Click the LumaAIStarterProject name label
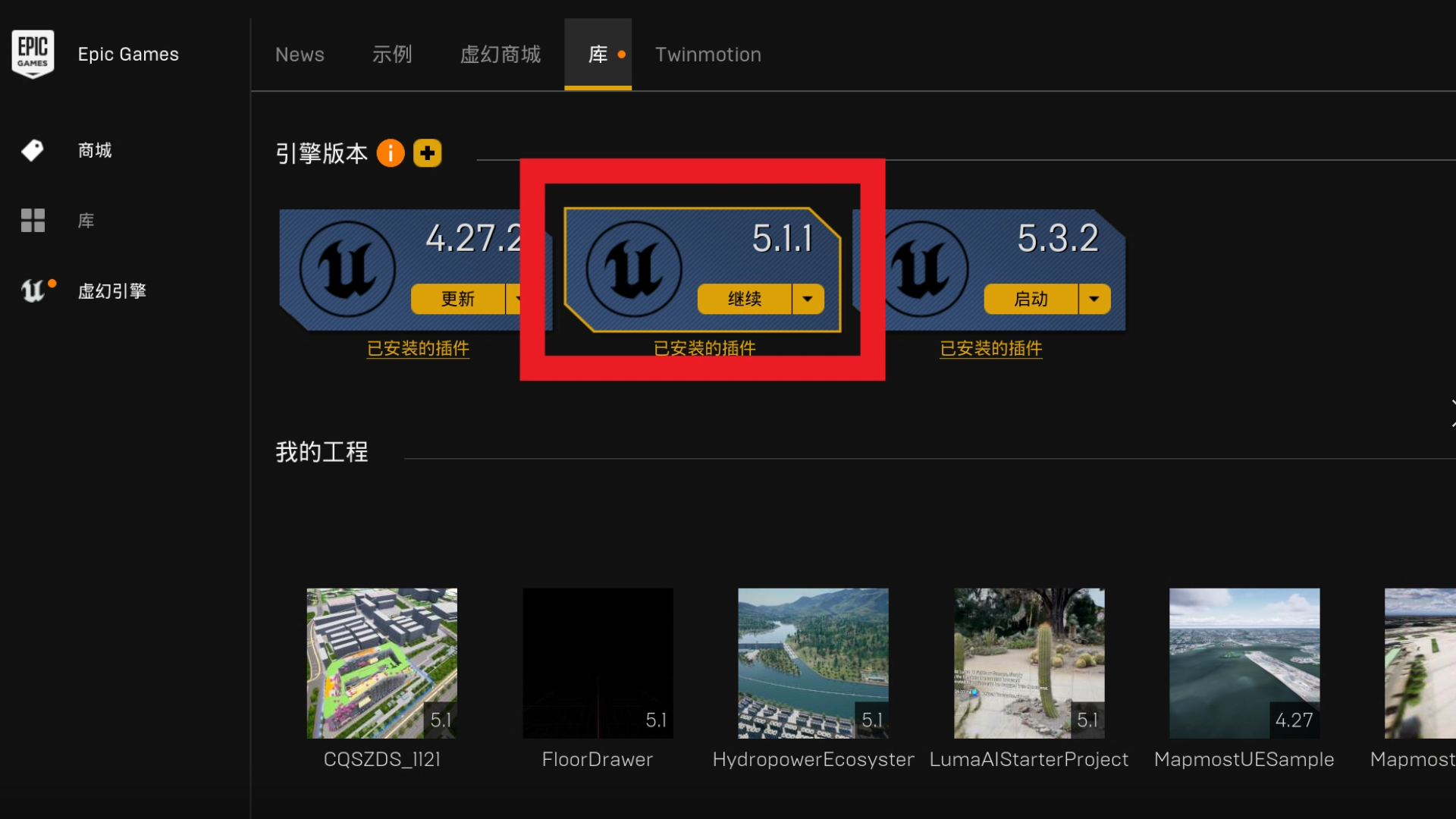 coord(1029,759)
